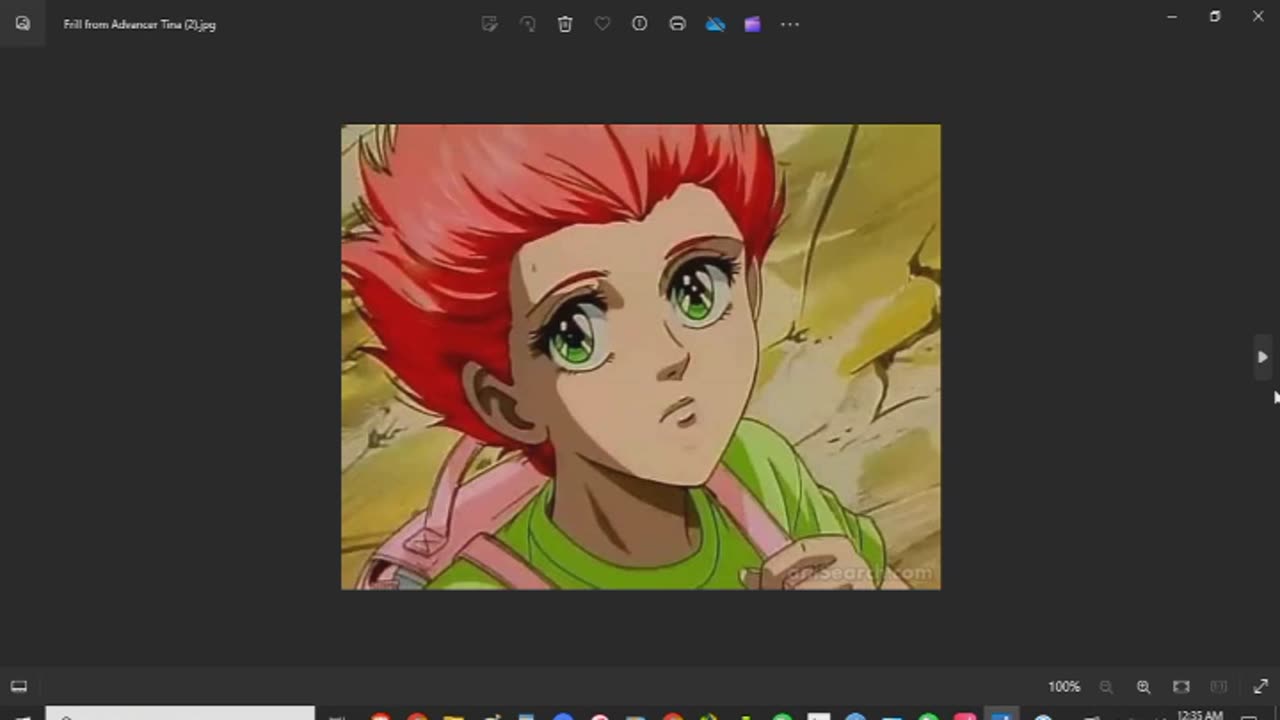
Task: Open the three-dot See more menu
Action: tap(790, 24)
